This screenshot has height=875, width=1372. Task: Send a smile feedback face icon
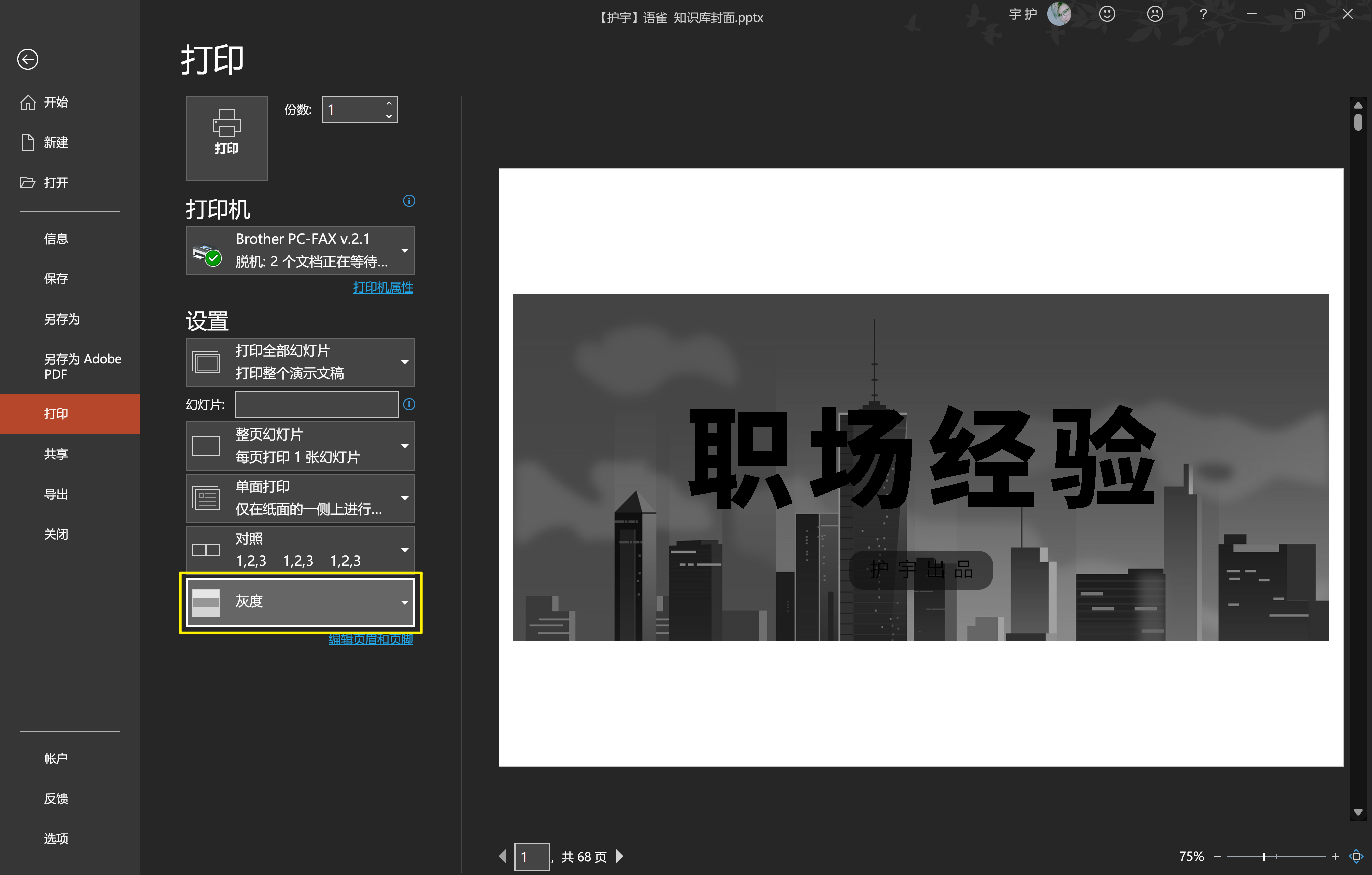pos(1107,14)
